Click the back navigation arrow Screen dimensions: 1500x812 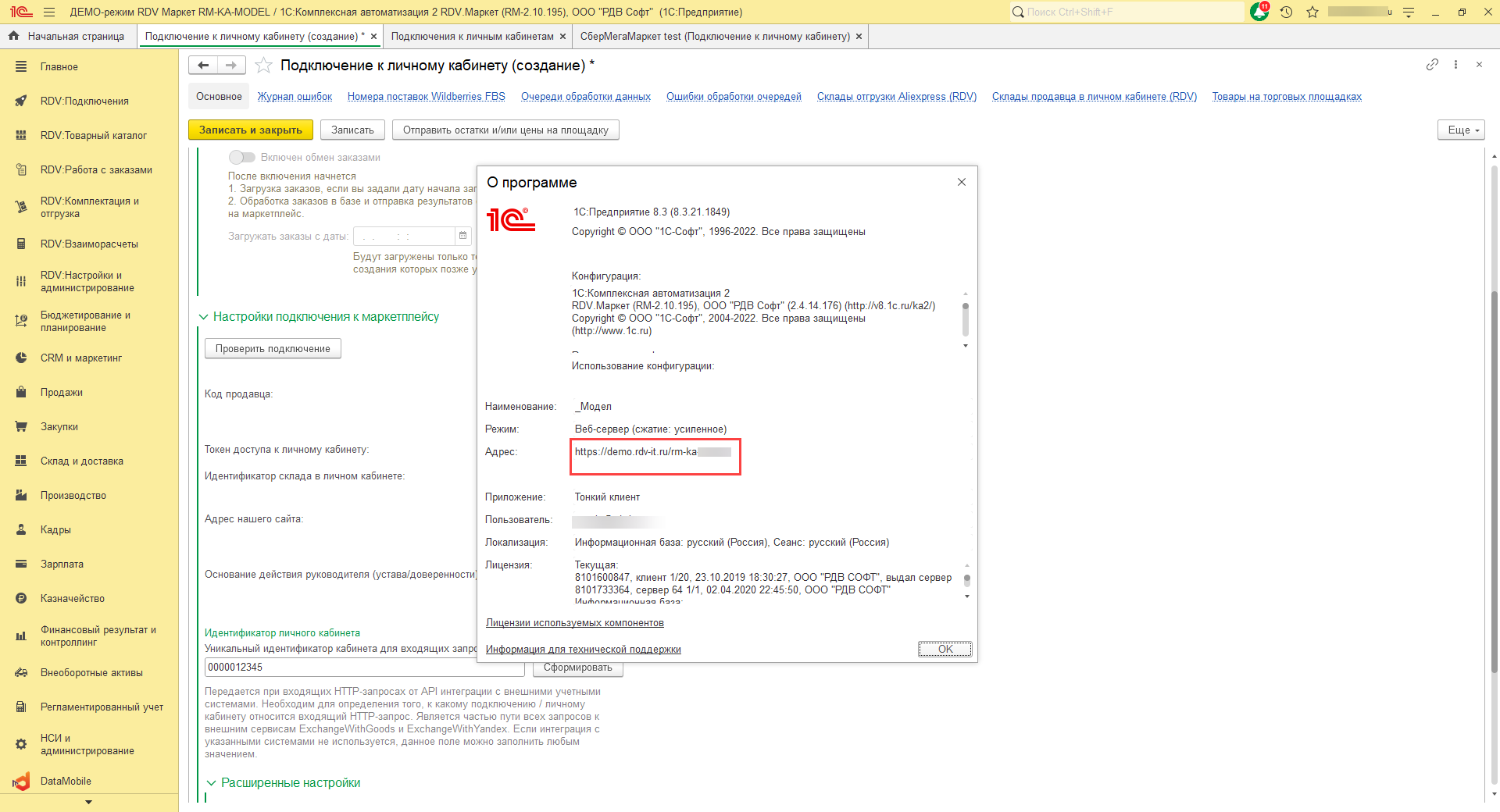203,66
